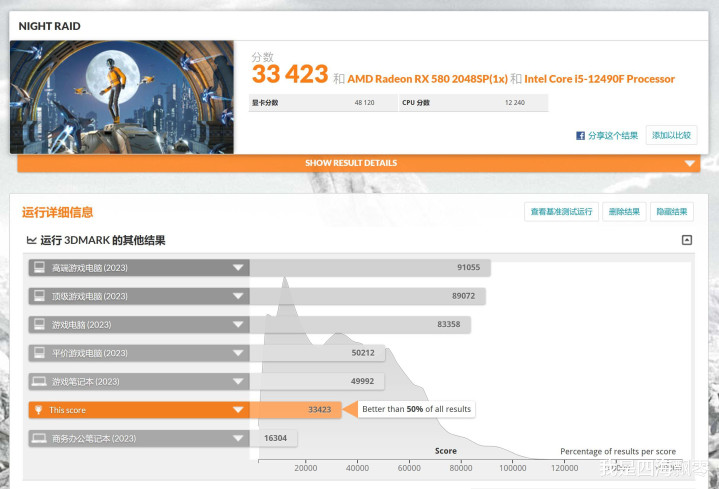The width and height of the screenshot is (719, 489).
Task: Collapse the 3DMARK results panel
Action: [x=686, y=240]
